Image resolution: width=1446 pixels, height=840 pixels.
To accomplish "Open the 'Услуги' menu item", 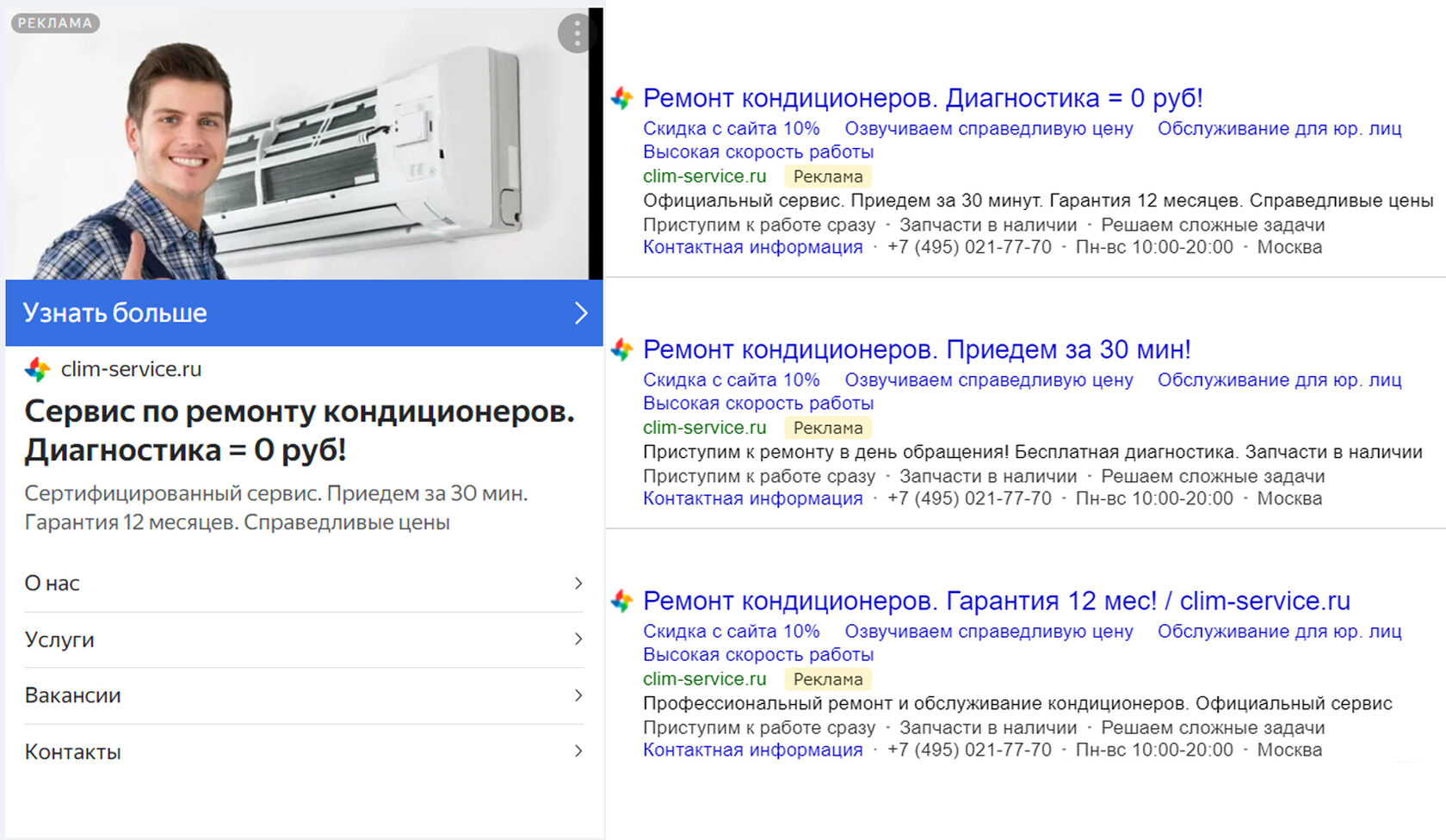I will pos(59,639).
